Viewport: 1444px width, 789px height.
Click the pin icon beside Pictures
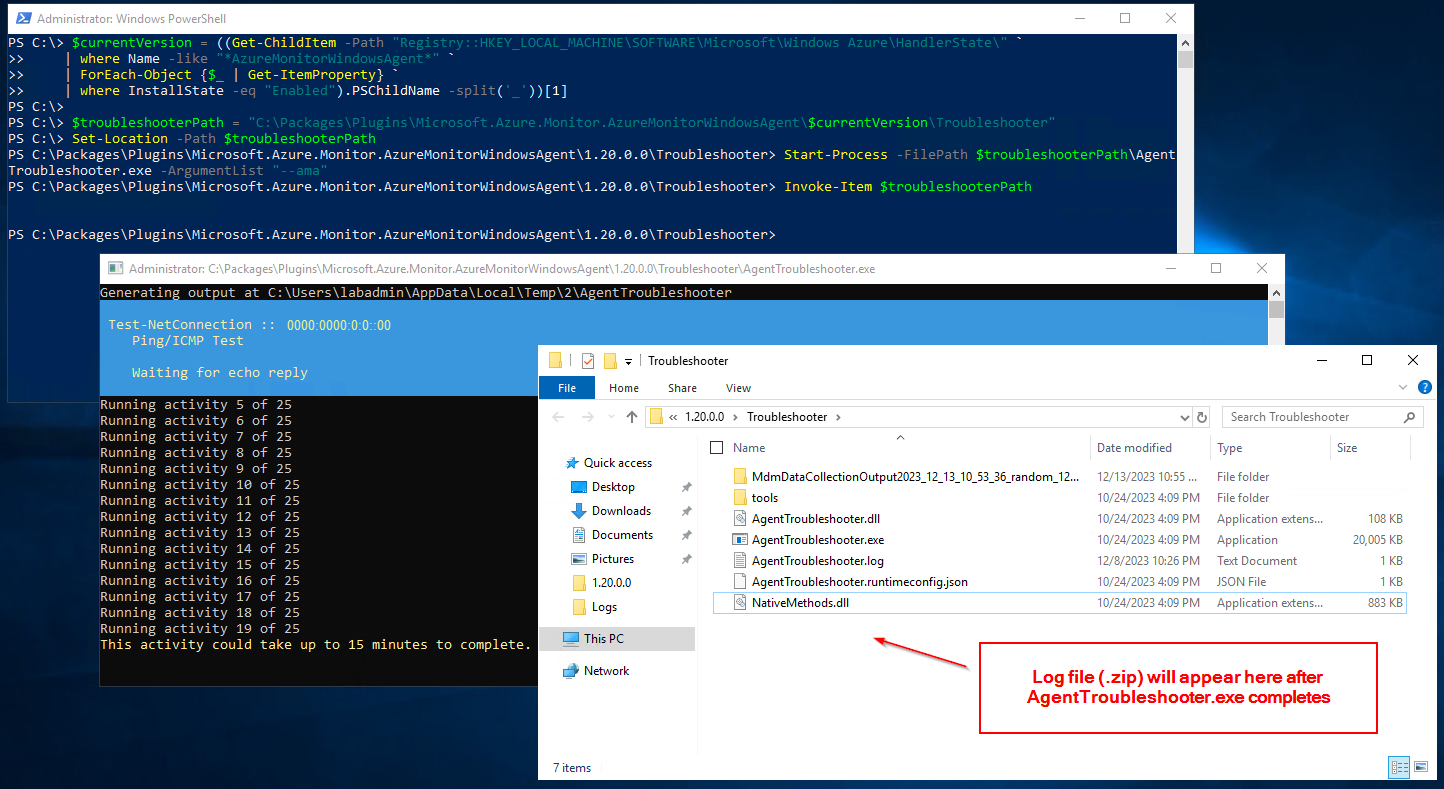(686, 559)
